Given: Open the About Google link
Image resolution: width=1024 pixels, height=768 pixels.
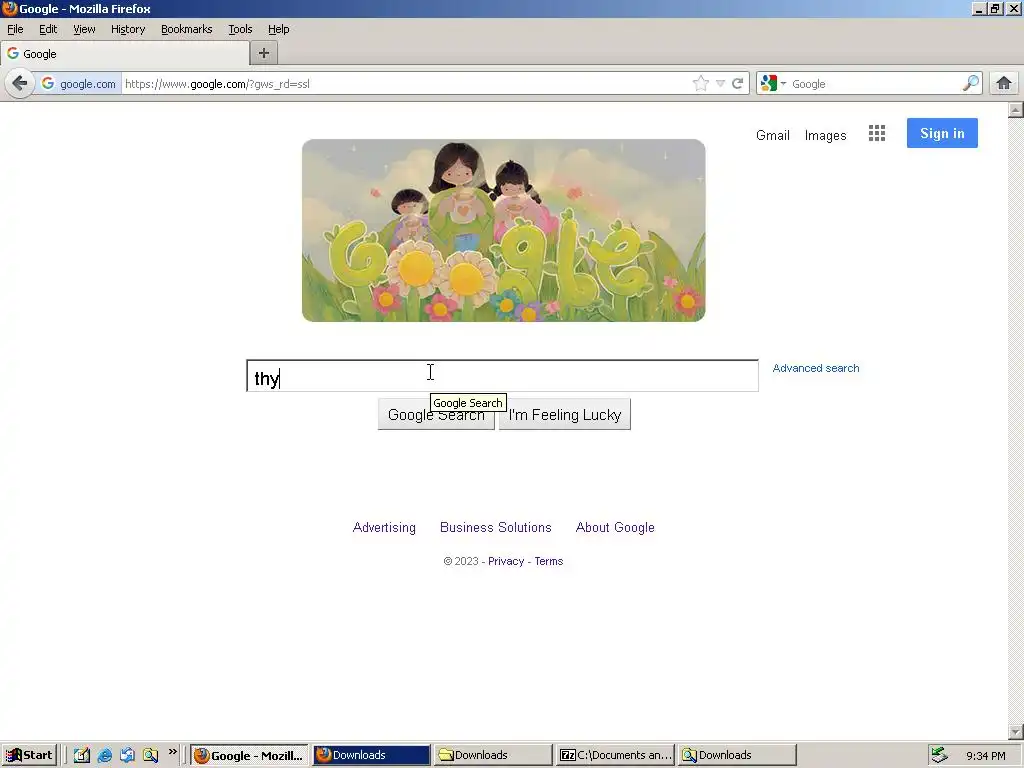Looking at the screenshot, I should pos(615,528).
